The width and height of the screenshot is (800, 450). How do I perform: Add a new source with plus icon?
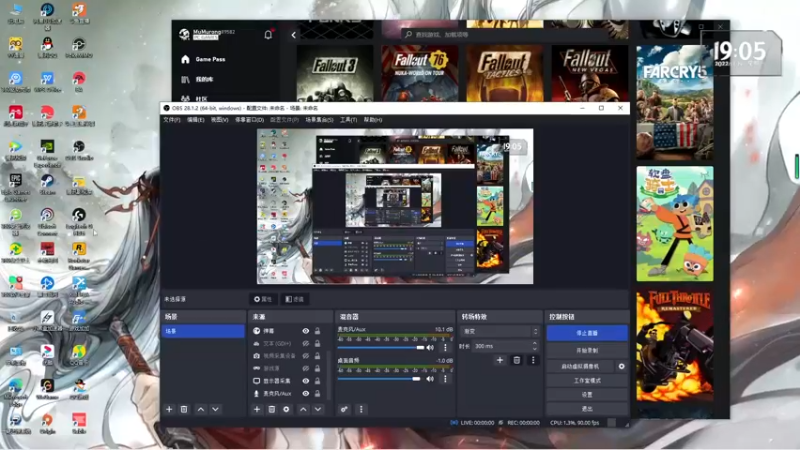(x=257, y=409)
